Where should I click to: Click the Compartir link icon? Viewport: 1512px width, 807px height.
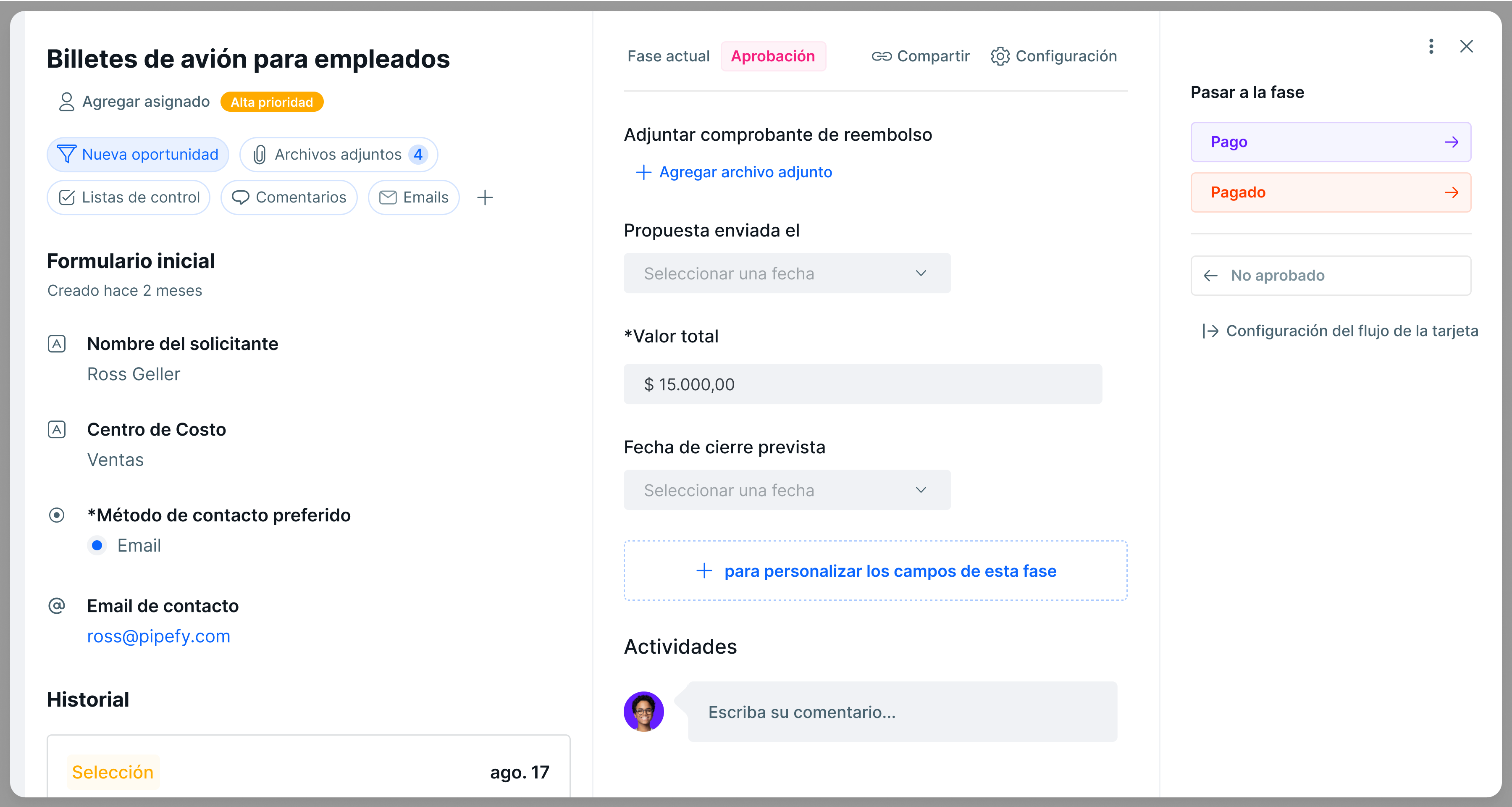(x=881, y=56)
